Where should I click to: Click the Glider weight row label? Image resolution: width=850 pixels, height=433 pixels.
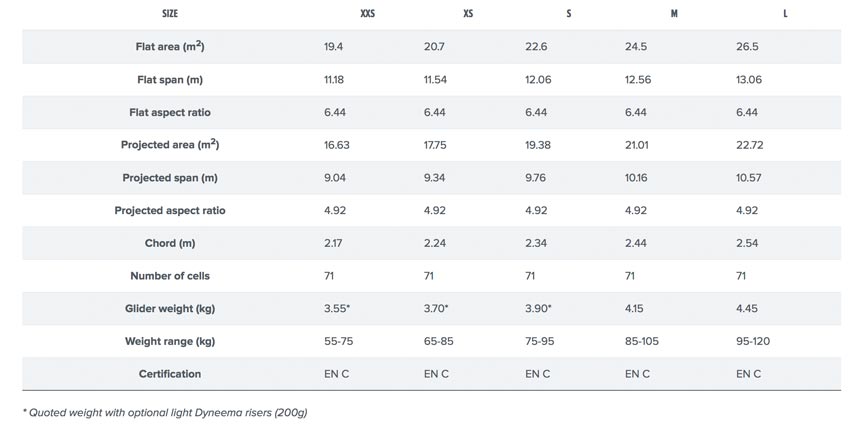(x=170, y=308)
